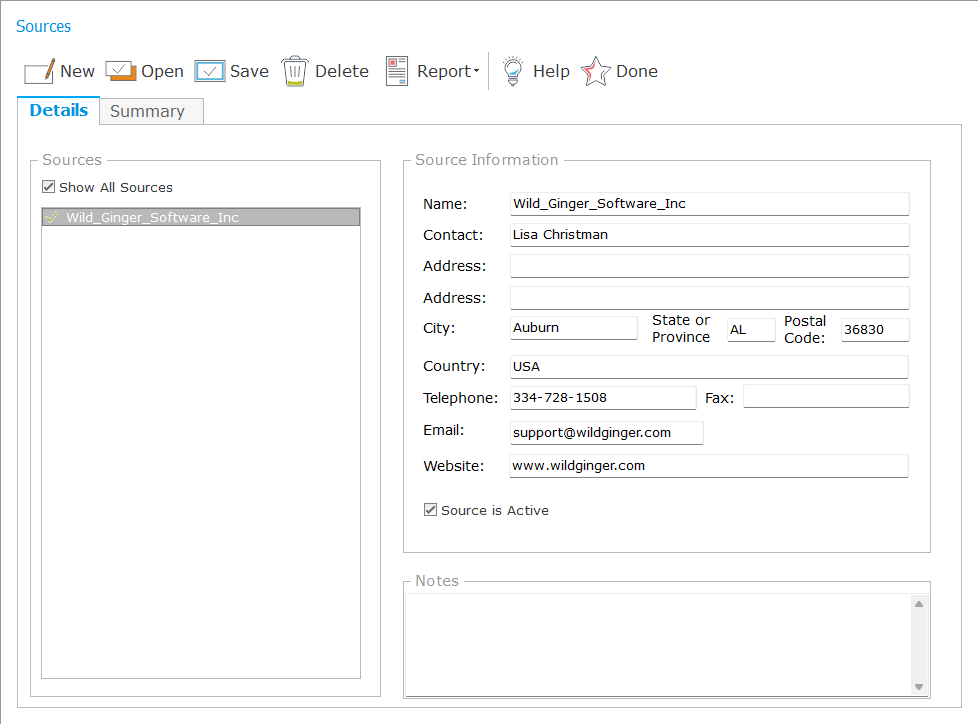This screenshot has width=978, height=724.
Task: Click the Notes scrollbar down arrow
Action: point(919,687)
